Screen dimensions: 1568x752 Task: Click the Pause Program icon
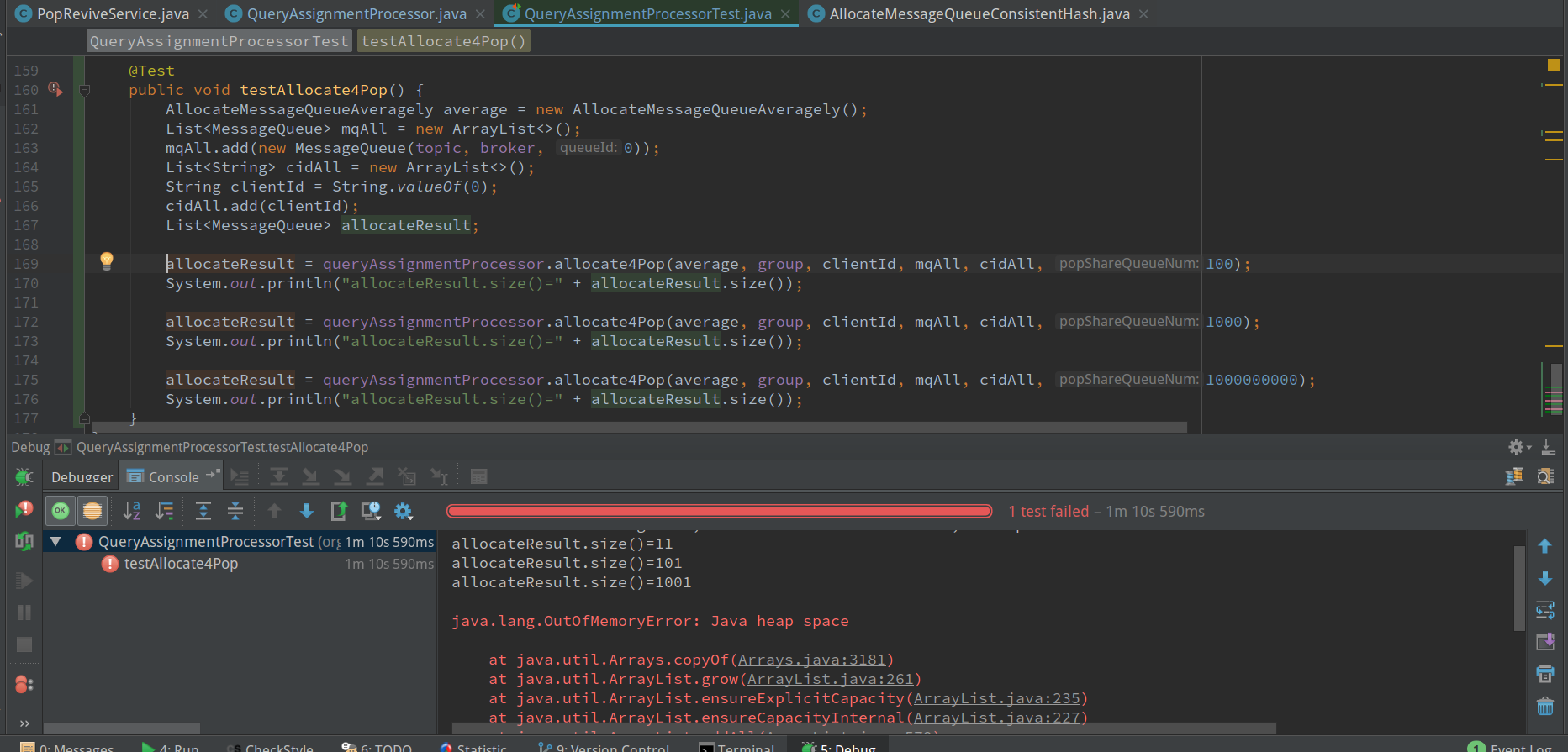click(24, 613)
